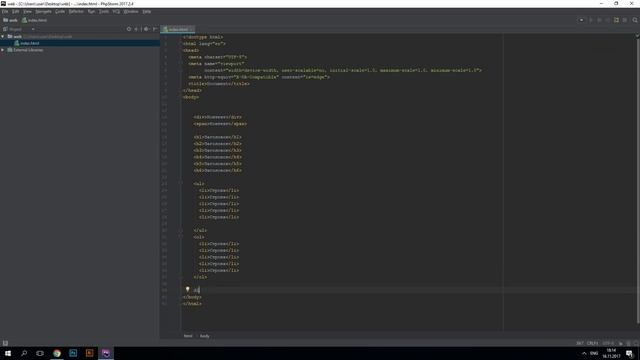
Task: Open the Help menu
Action: click(147, 11)
